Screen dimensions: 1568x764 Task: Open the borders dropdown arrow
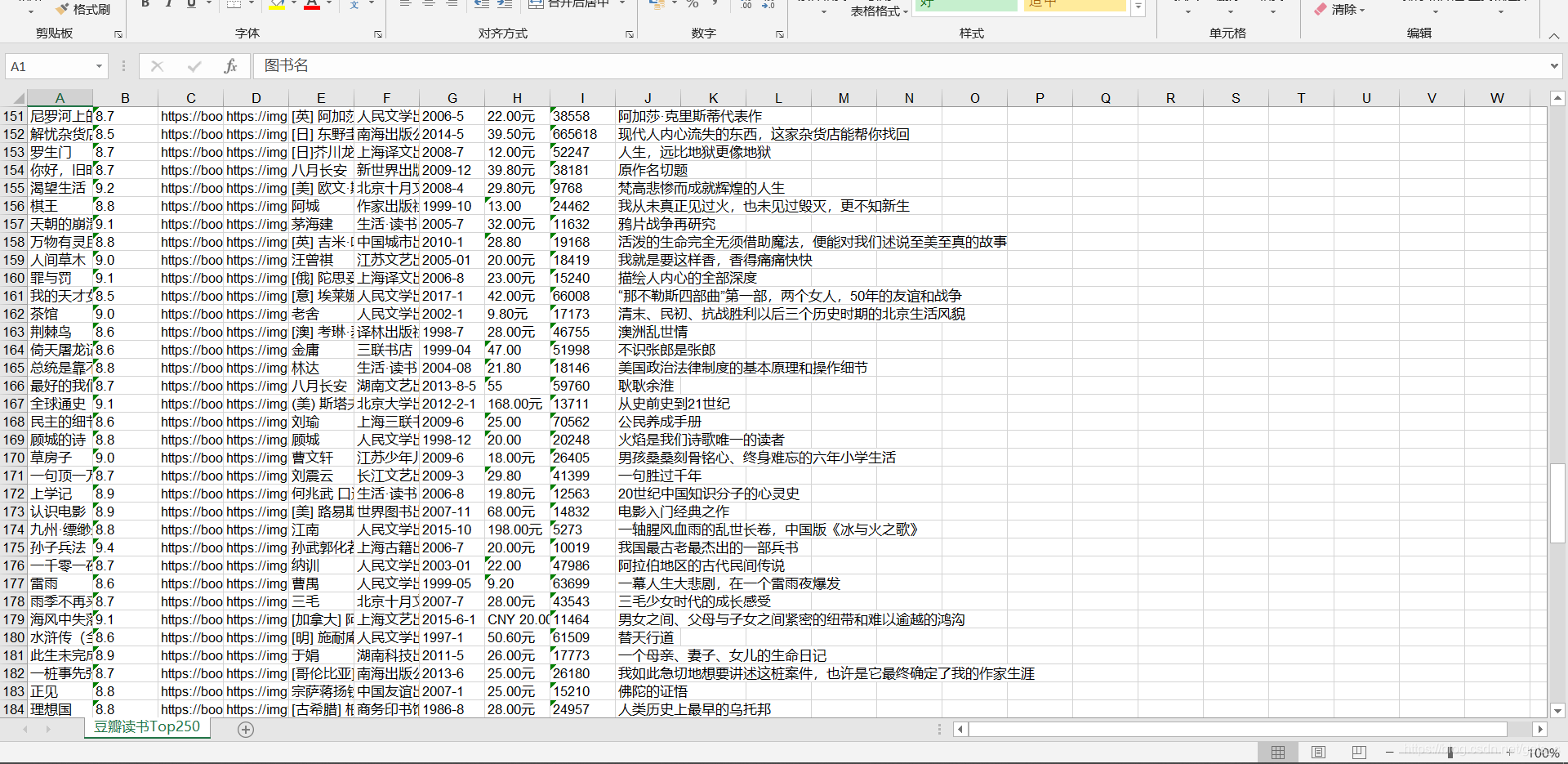pos(251,3)
